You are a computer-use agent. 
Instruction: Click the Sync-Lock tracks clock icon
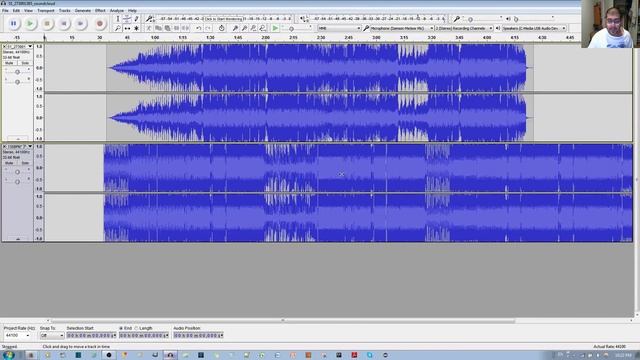(221, 28)
